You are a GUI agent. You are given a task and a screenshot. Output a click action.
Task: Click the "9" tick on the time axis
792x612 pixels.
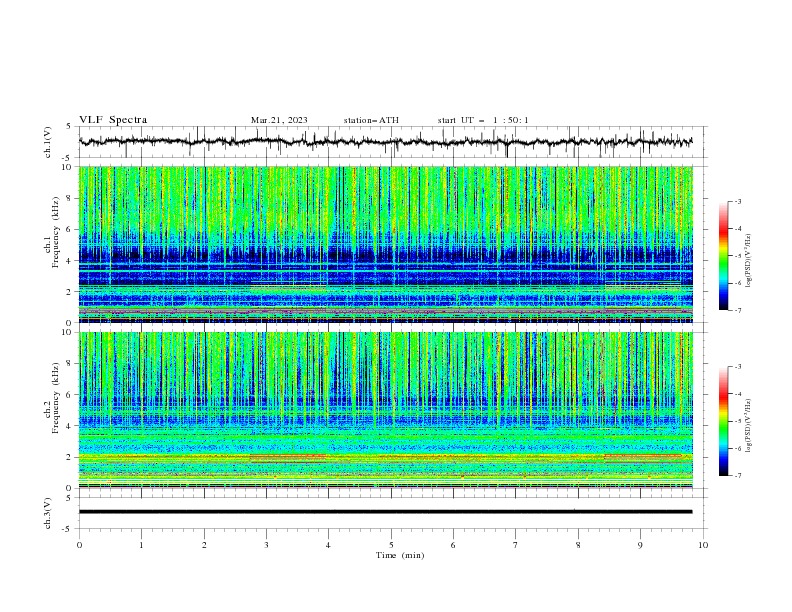coord(640,545)
